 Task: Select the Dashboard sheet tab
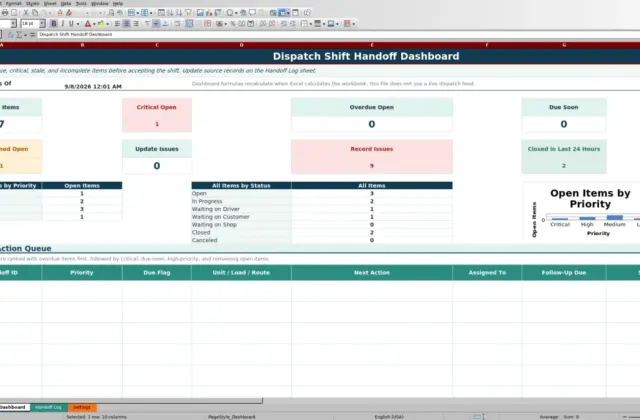13,407
